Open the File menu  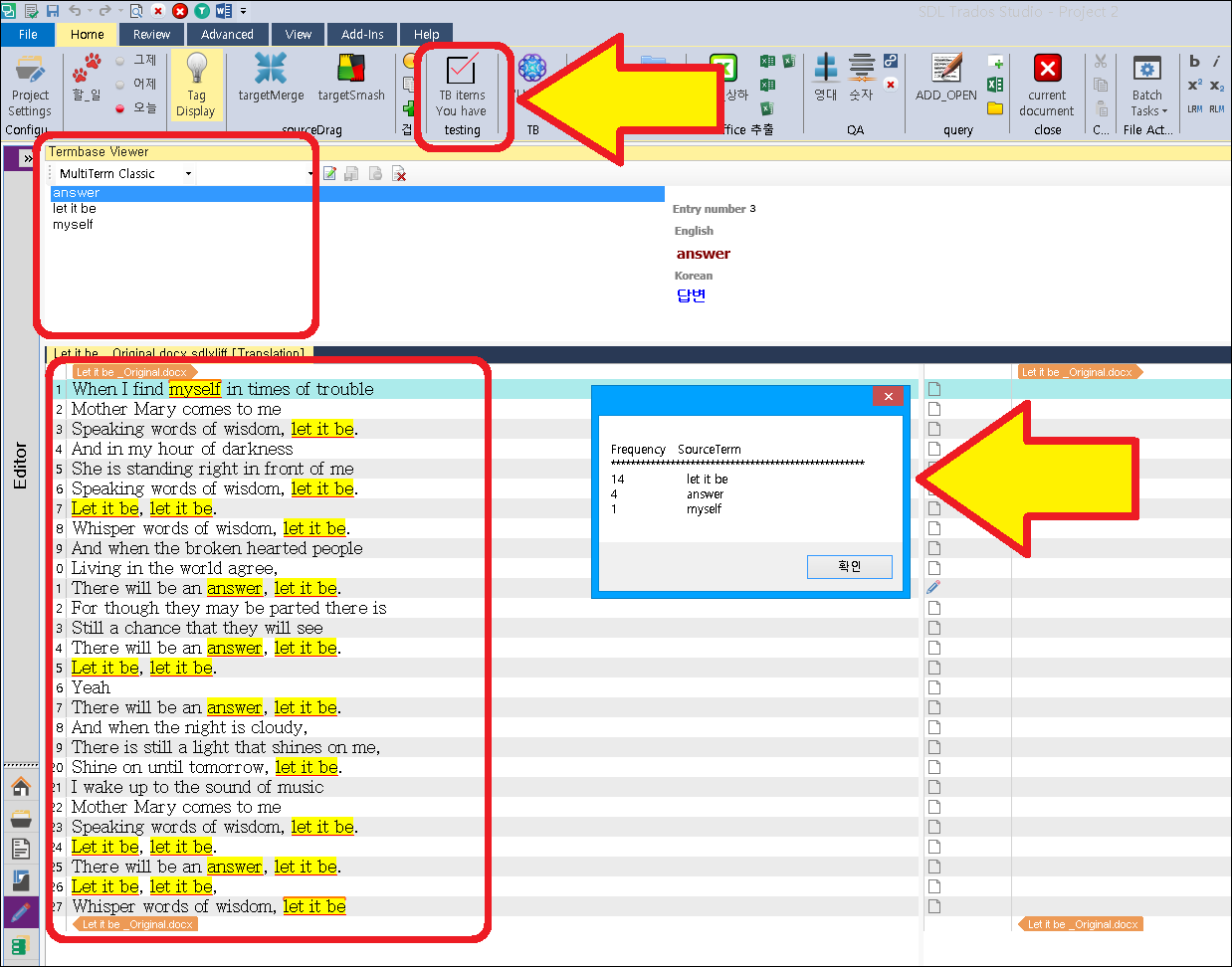(29, 34)
